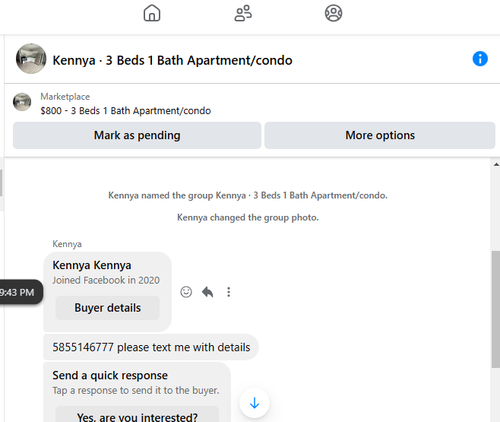Click the group chat photo in header
Viewport: 500px width, 422px height.
click(x=31, y=58)
